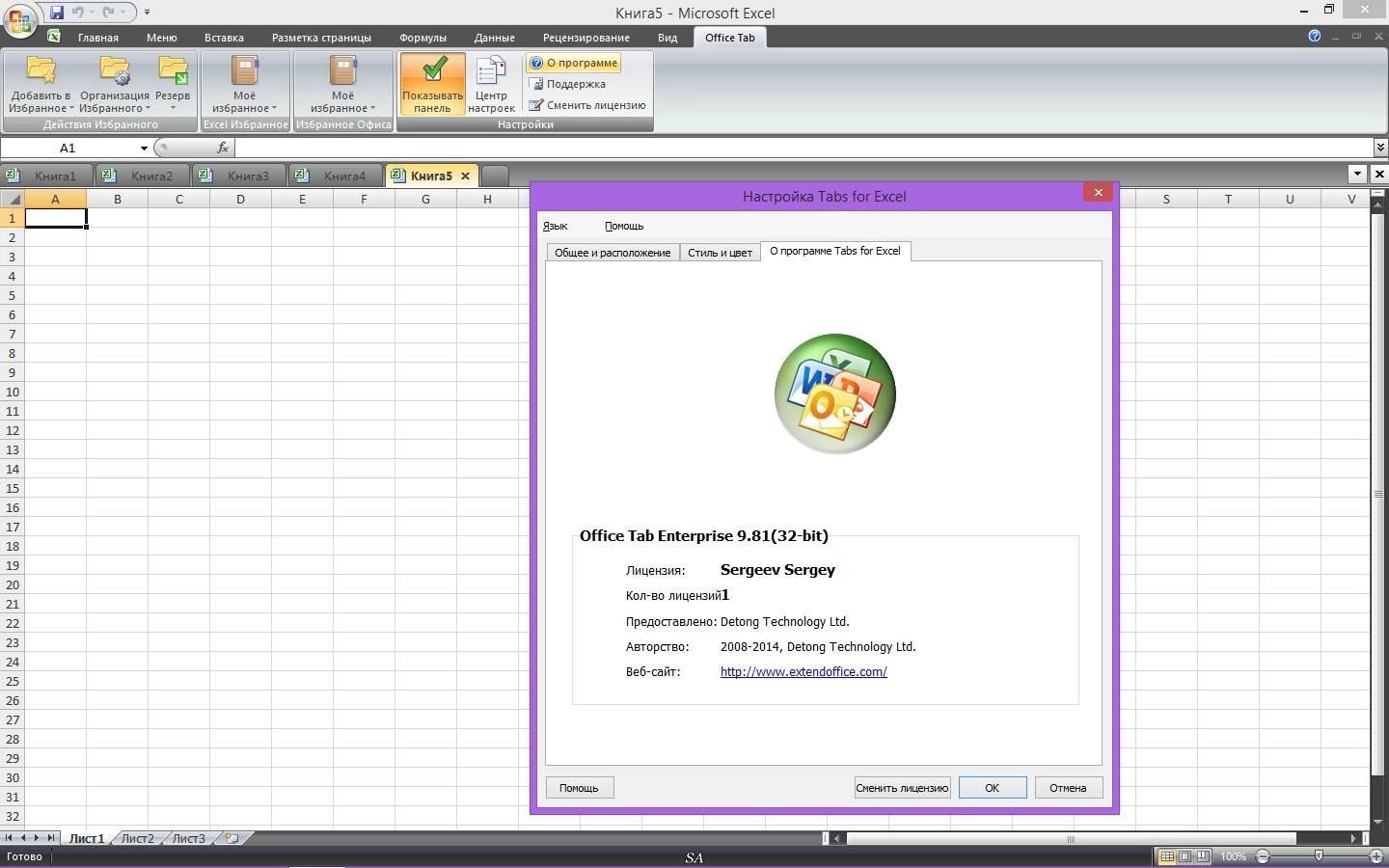Go to first sheet navigation arrow
1389x868 pixels.
click(10, 838)
